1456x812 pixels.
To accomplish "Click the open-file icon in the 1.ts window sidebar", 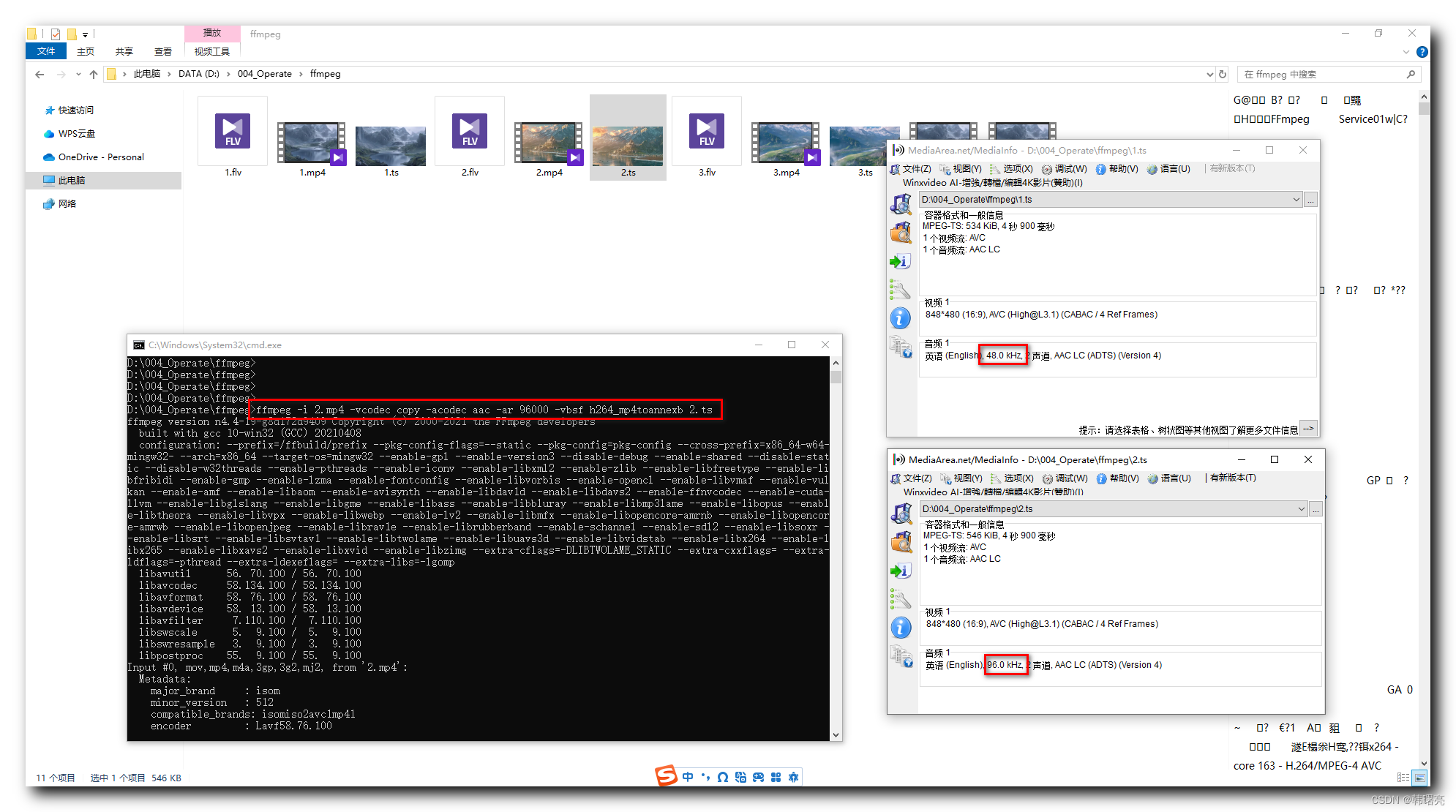I will click(x=901, y=203).
